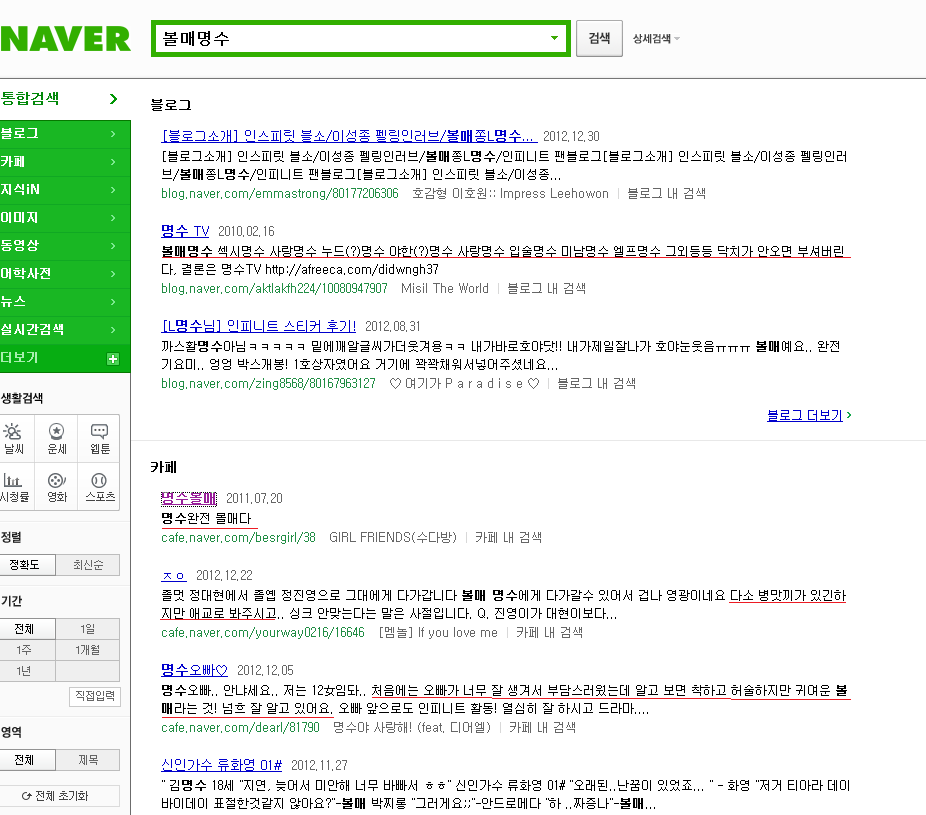Set period filter to 1년
Viewport: 926px width, 815px height.
[x=27, y=671]
